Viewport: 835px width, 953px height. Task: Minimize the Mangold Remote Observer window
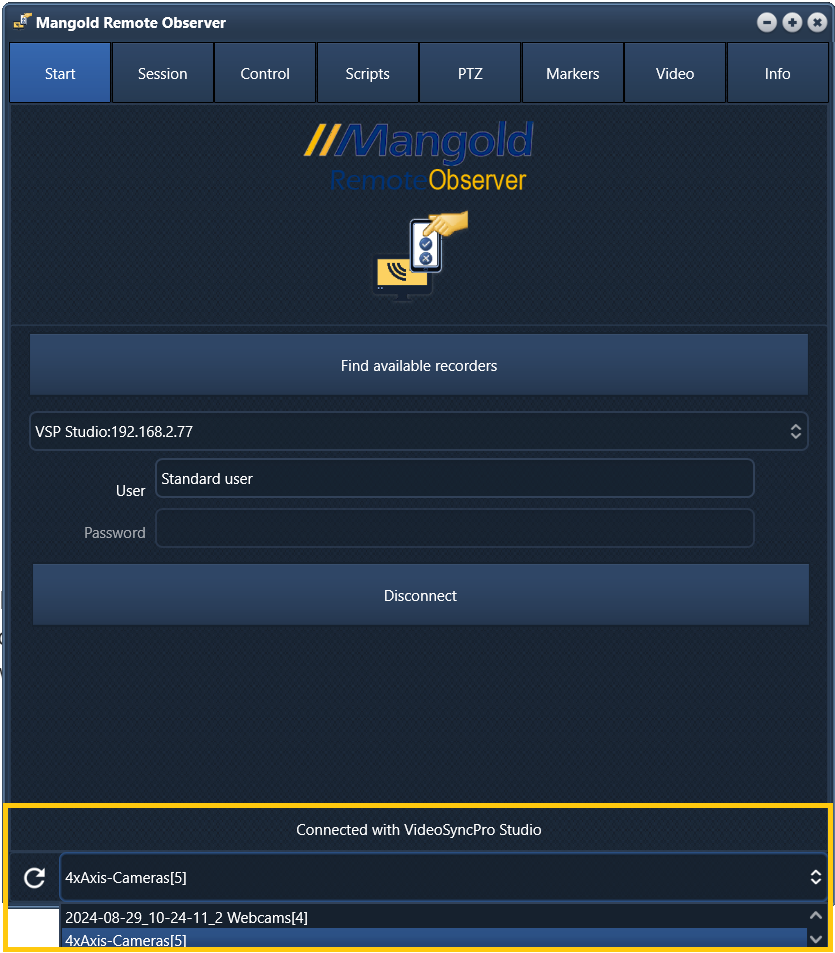pos(766,22)
